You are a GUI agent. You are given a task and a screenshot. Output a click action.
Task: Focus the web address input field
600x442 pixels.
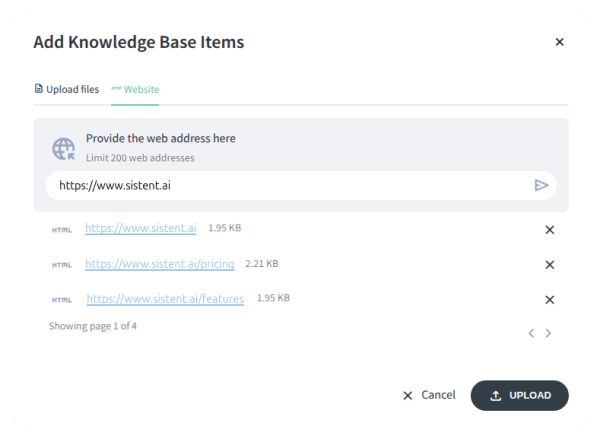[x=291, y=186]
